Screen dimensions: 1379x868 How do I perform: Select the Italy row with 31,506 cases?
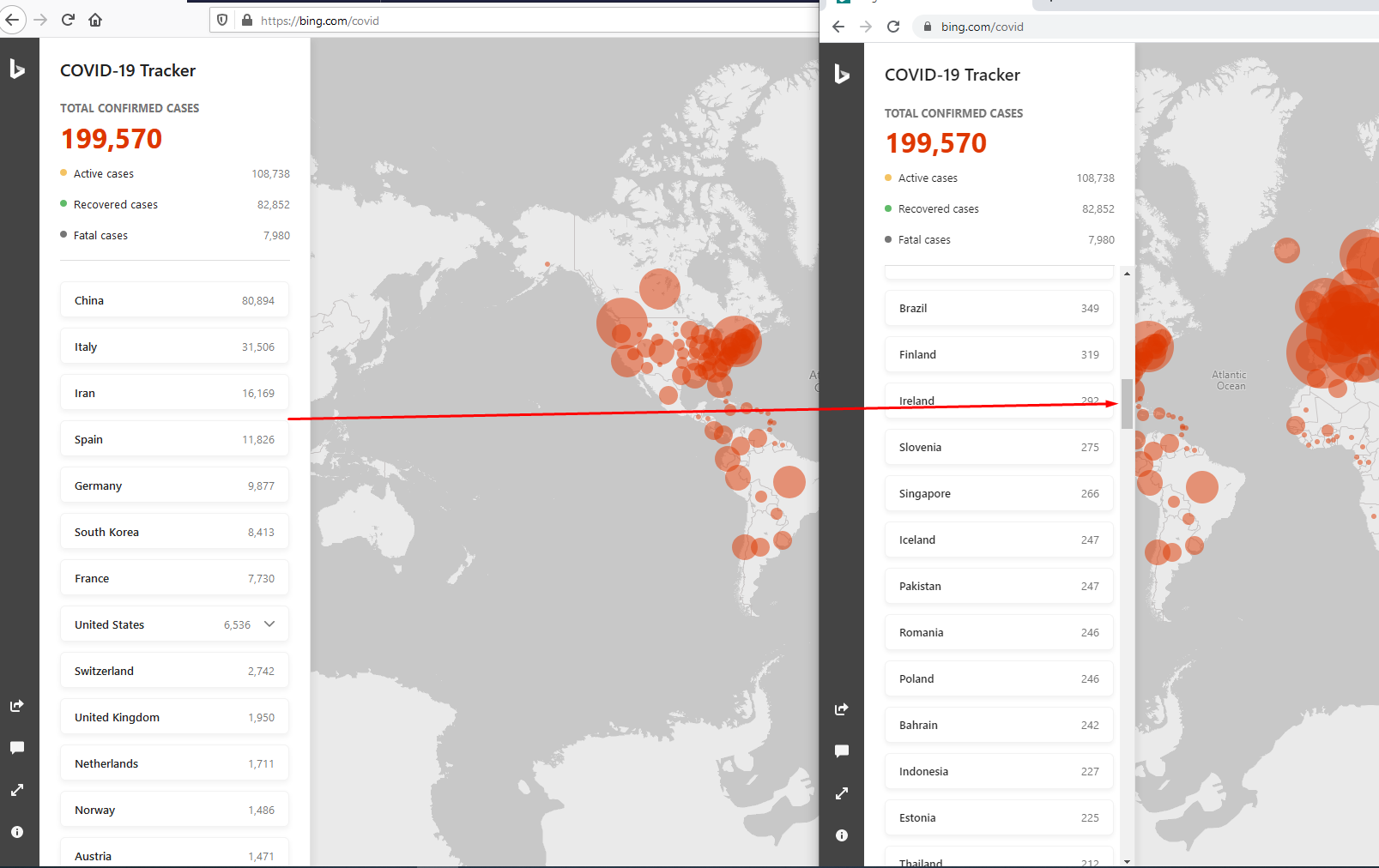(x=174, y=347)
